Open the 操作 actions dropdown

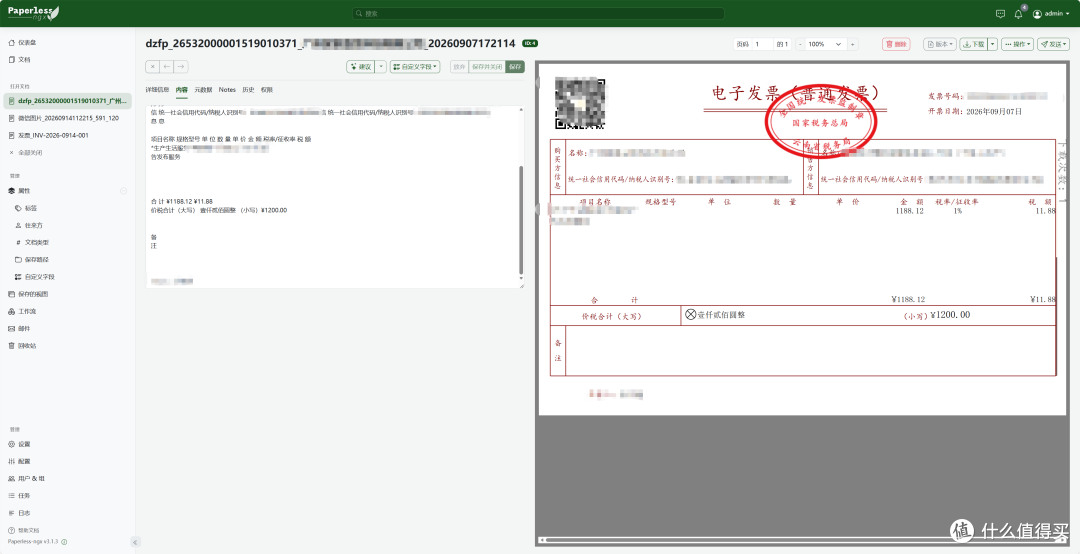[1017, 44]
